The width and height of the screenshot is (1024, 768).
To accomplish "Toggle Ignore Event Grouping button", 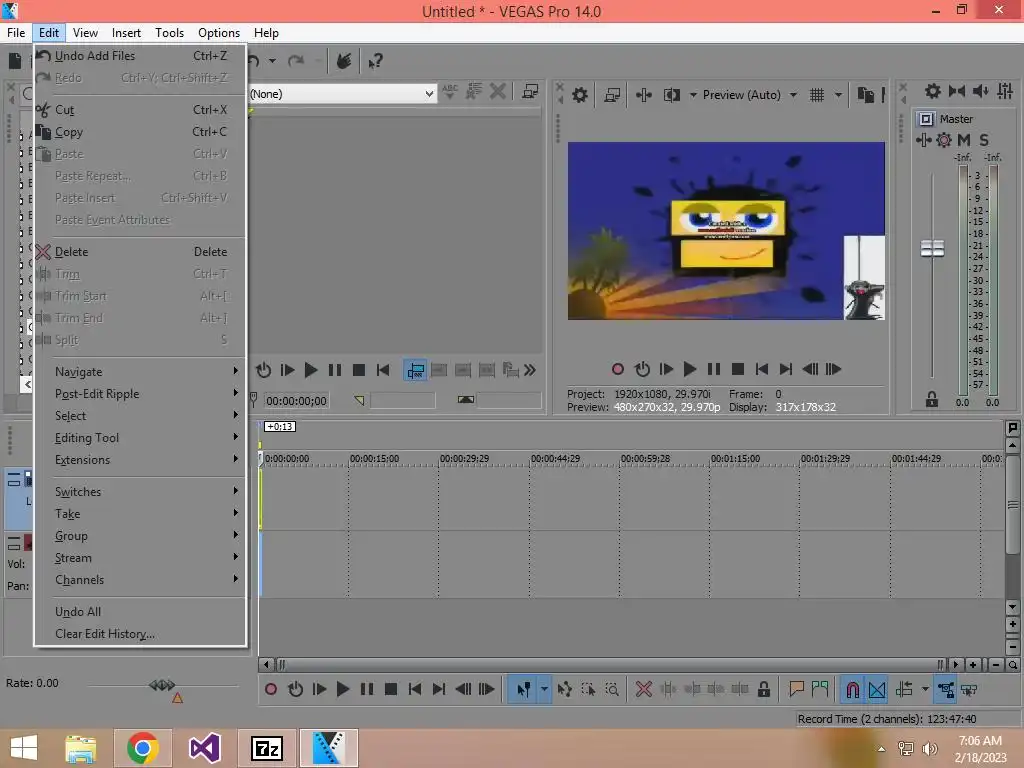I will coord(969,689).
